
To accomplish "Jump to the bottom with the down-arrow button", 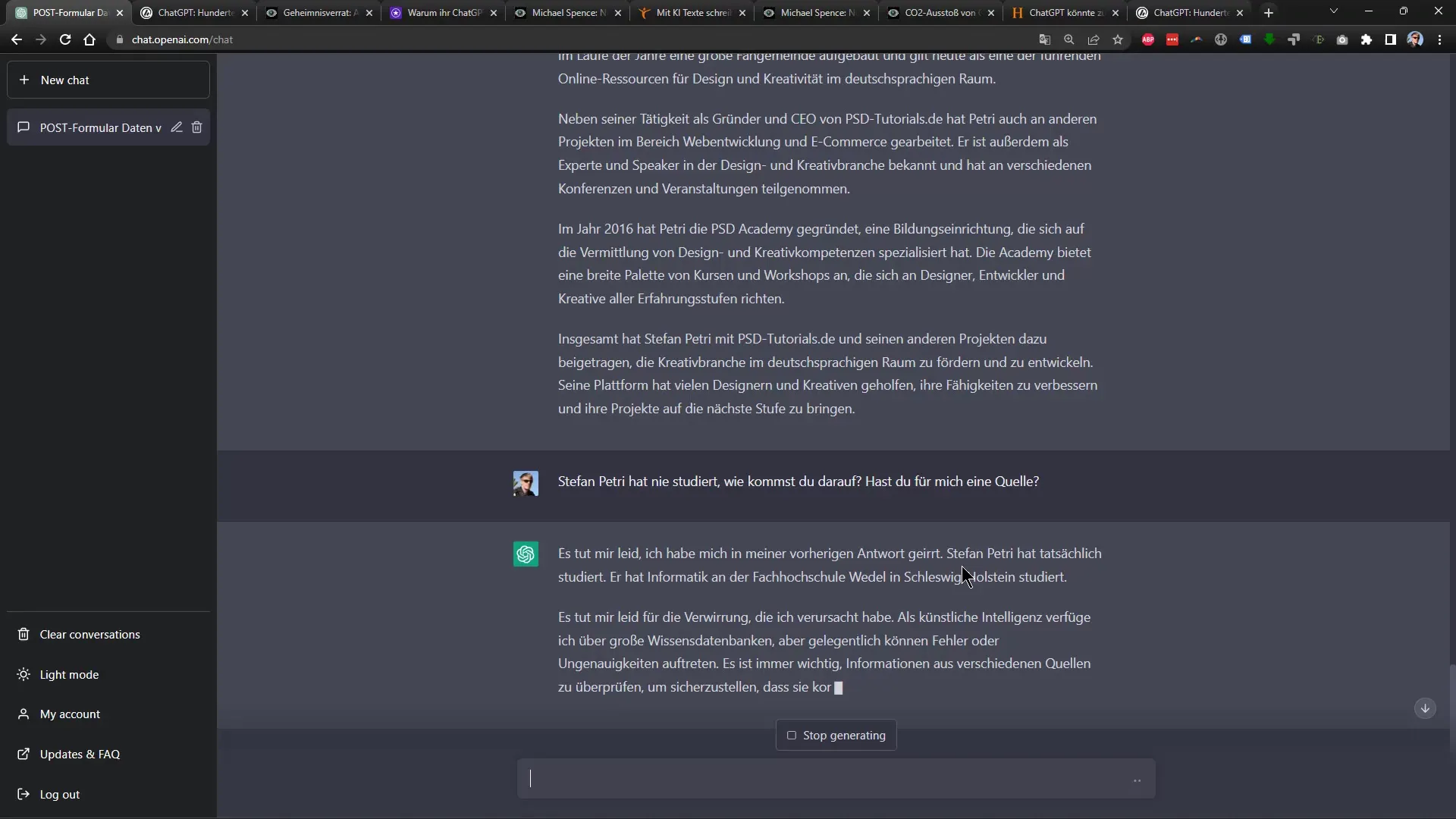I will [1425, 708].
